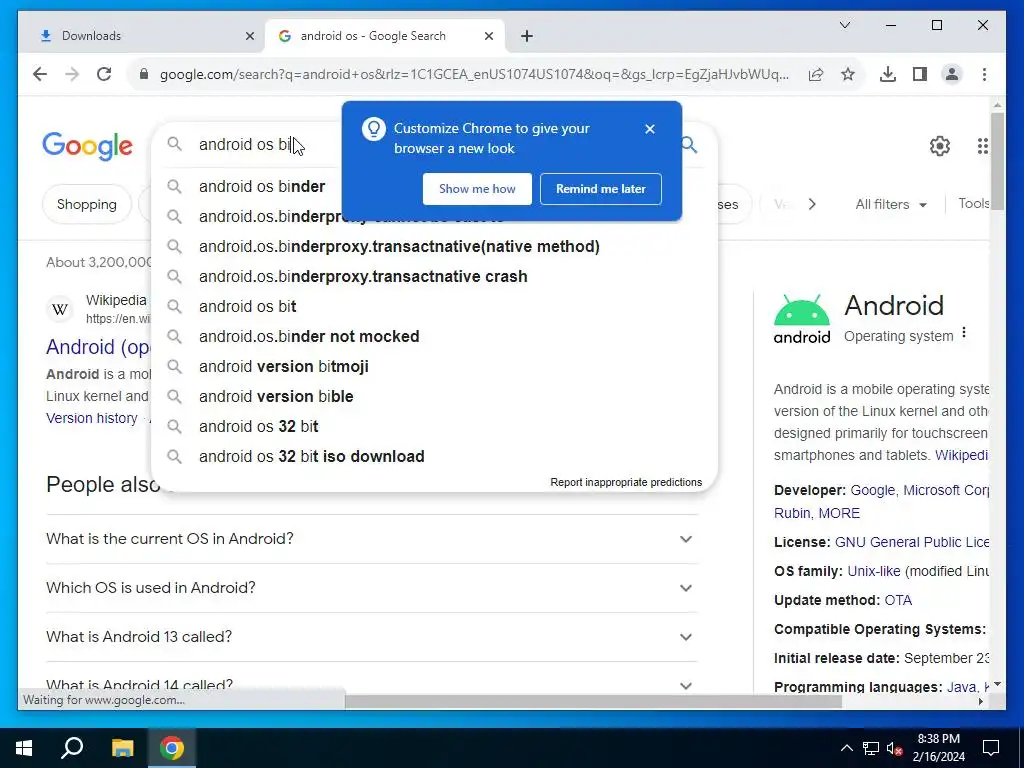
Task: Open Windows taskbar search
Action: click(x=72, y=748)
